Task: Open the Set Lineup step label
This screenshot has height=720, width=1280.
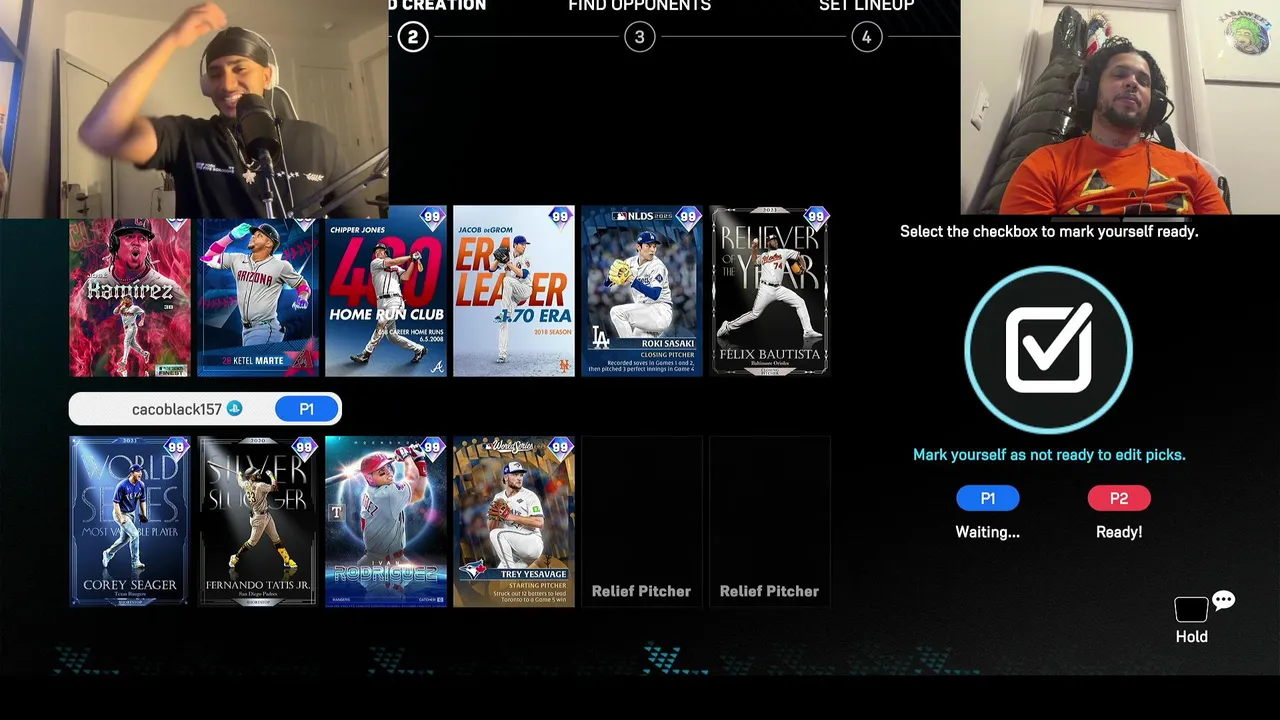Action: pyautogui.click(x=866, y=6)
